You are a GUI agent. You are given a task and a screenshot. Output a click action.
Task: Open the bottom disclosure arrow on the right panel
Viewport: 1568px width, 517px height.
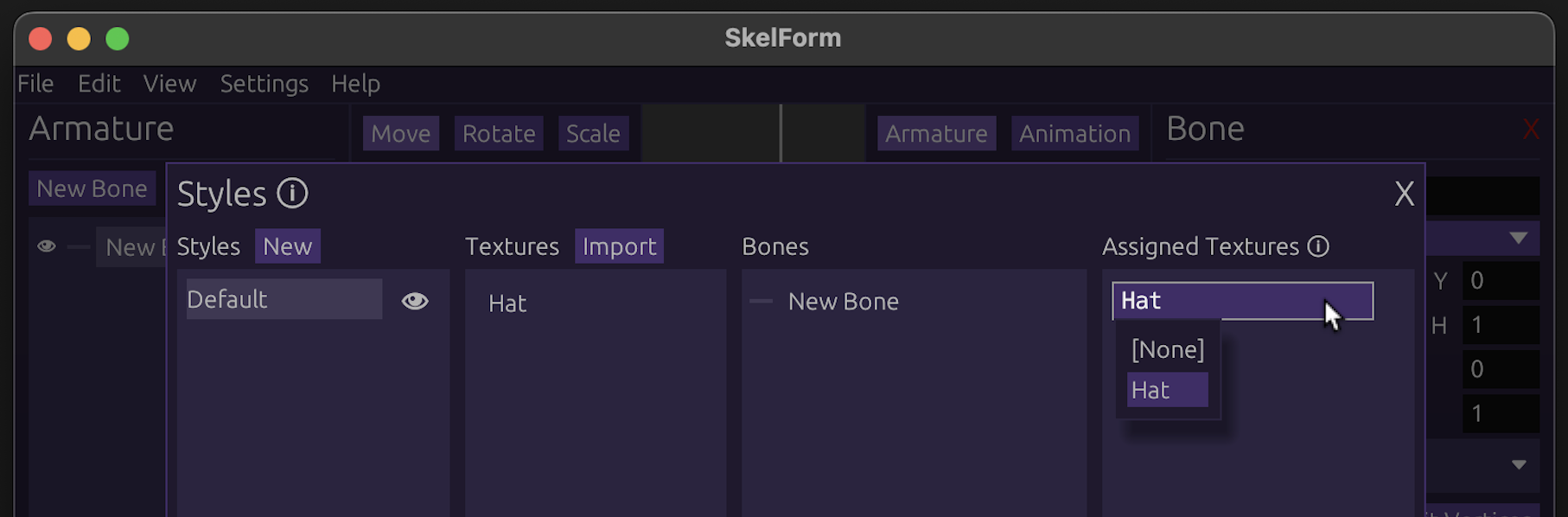pos(1521,463)
